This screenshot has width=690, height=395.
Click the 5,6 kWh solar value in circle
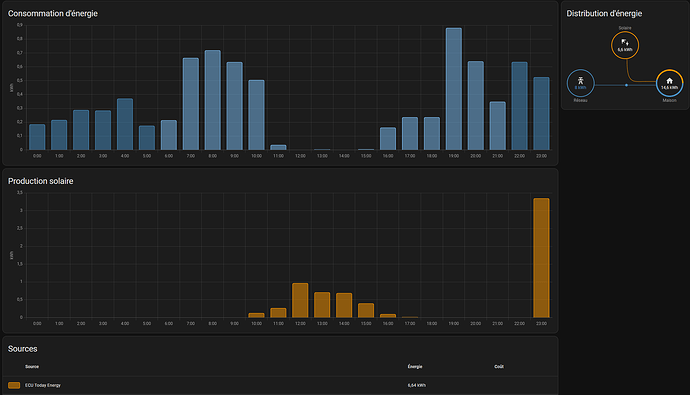coord(625,50)
